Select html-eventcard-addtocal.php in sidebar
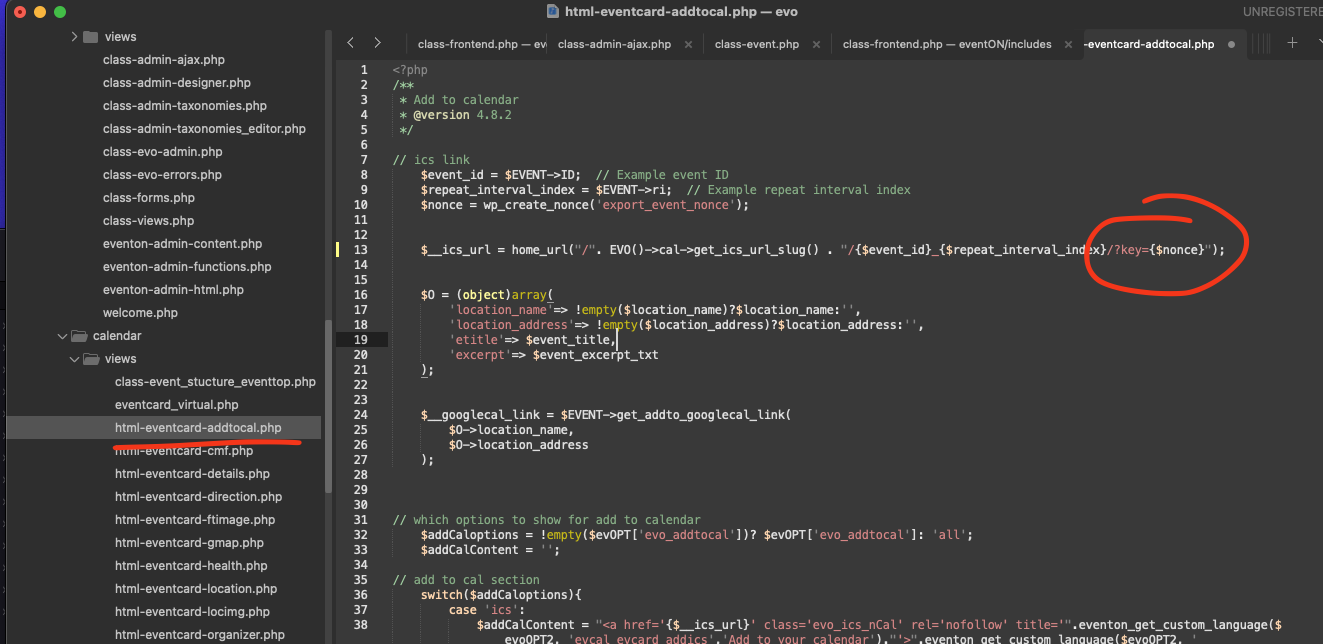The height and width of the screenshot is (644, 1323). coord(198,428)
